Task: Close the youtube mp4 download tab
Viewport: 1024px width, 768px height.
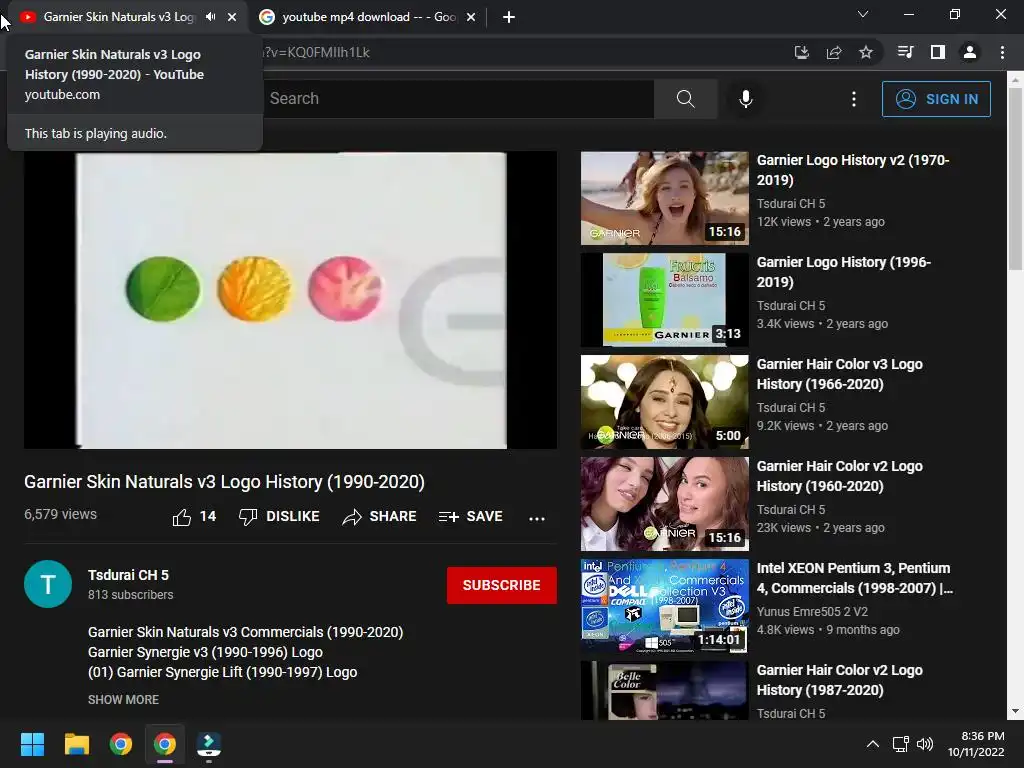Action: [x=471, y=17]
